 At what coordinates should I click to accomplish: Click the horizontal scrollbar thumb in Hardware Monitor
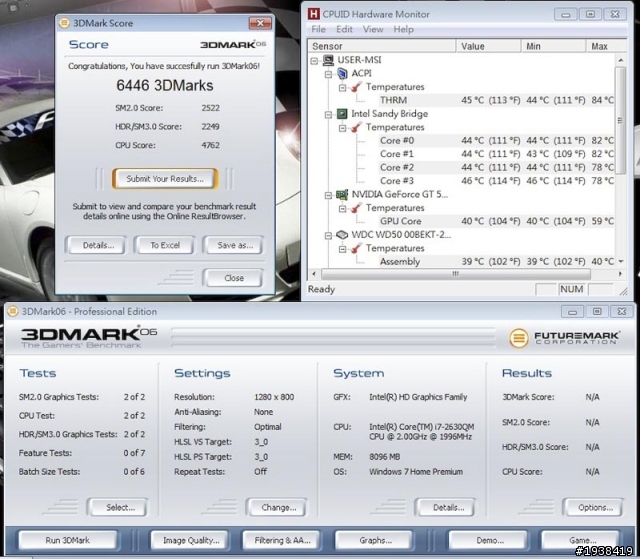pos(456,274)
